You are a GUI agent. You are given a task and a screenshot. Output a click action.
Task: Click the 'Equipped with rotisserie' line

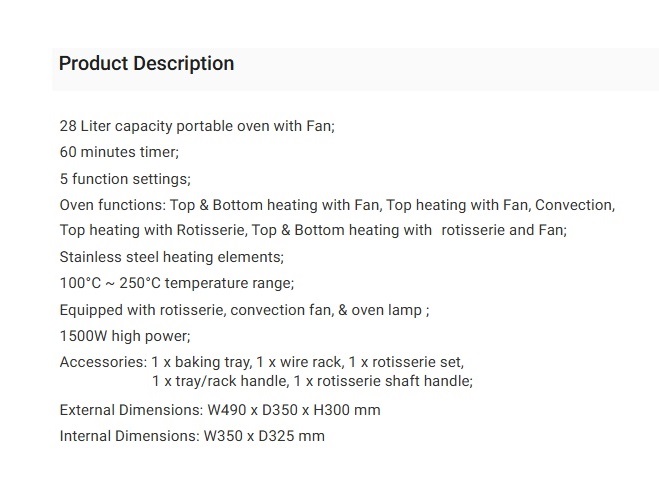click(x=244, y=310)
